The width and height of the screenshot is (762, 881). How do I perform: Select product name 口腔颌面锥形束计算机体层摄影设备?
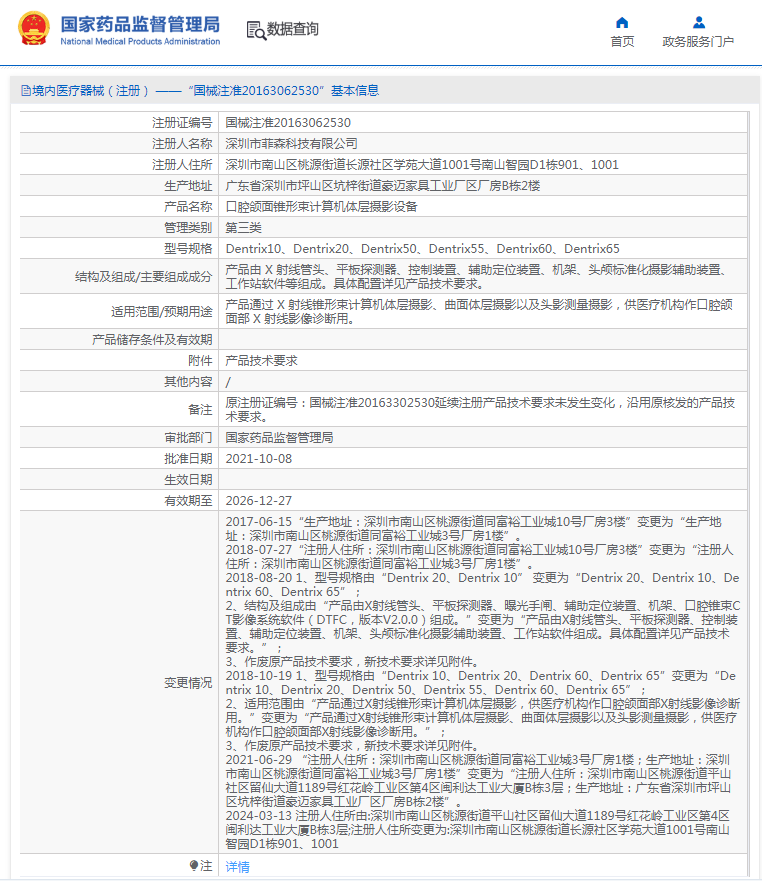click(321, 207)
